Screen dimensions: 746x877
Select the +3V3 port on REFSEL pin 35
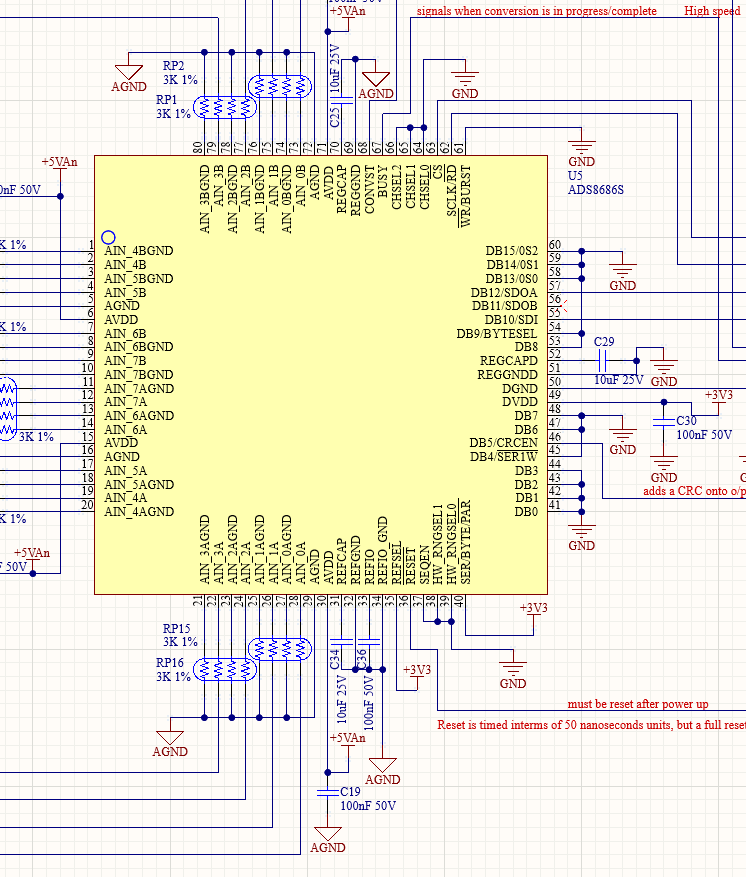click(417, 676)
